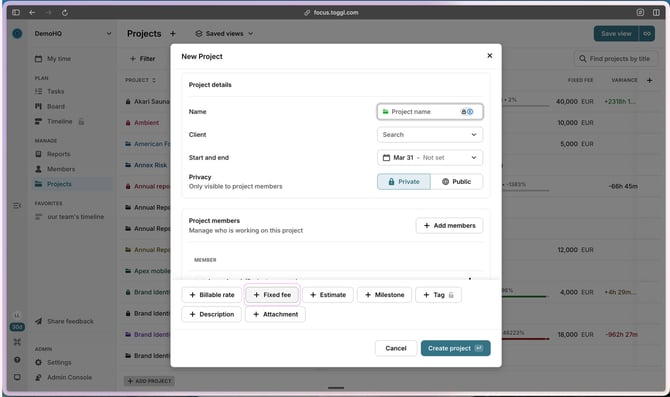This screenshot has height=397, width=670.
Task: Toggle the browser sidebar icon
Action: (x=16, y=12)
